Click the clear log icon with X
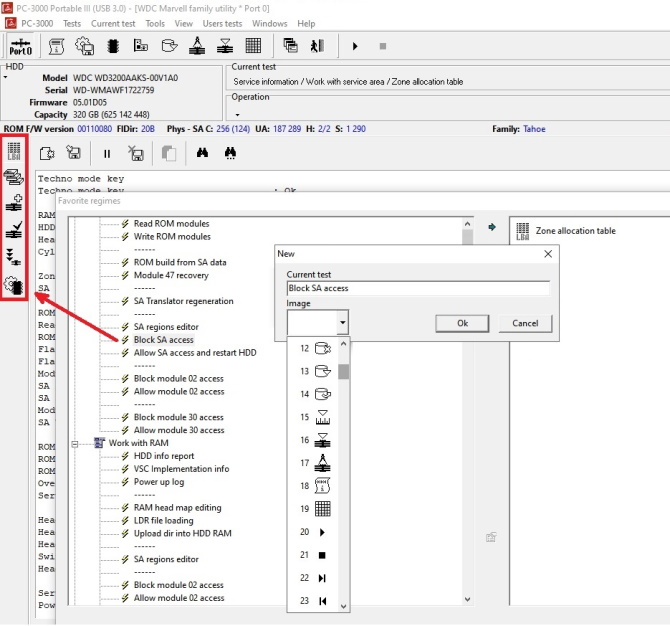This screenshot has height=626, width=670. (x=136, y=153)
